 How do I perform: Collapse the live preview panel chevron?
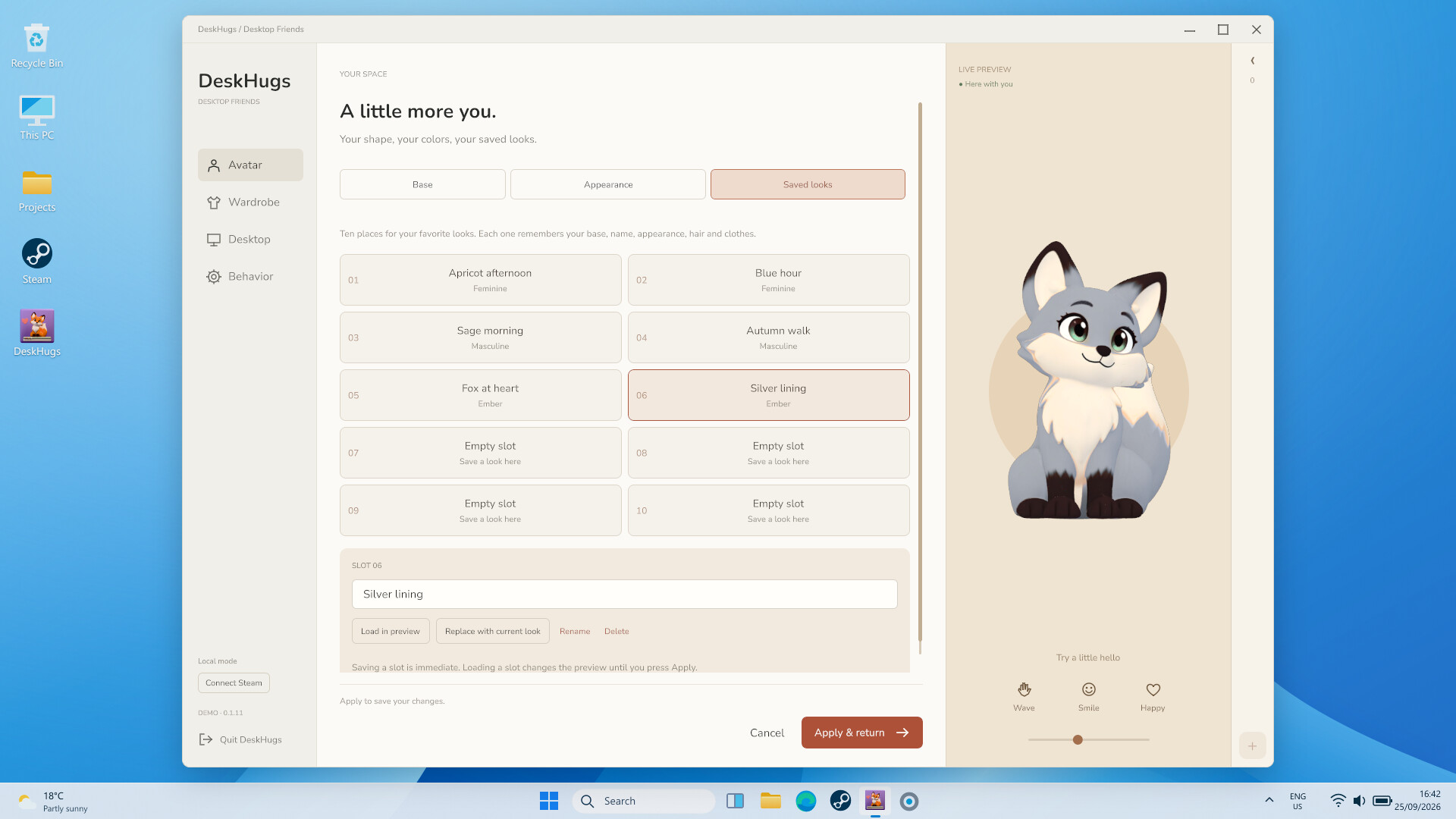point(1252,61)
